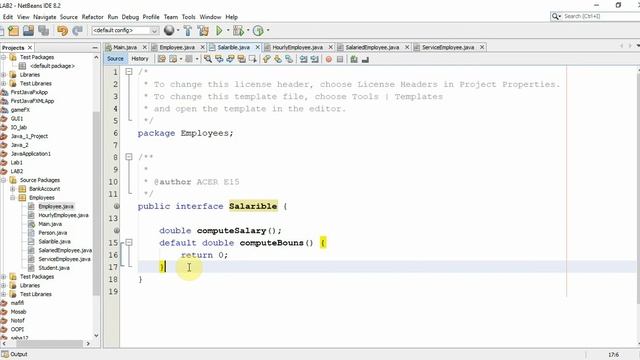The height and width of the screenshot is (360, 640).
Task: Select Student.java in Projects tree
Action: pos(54,268)
